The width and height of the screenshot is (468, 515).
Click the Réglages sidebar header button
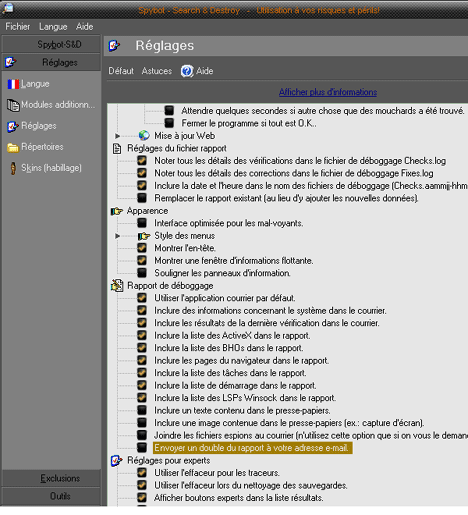(x=51, y=62)
